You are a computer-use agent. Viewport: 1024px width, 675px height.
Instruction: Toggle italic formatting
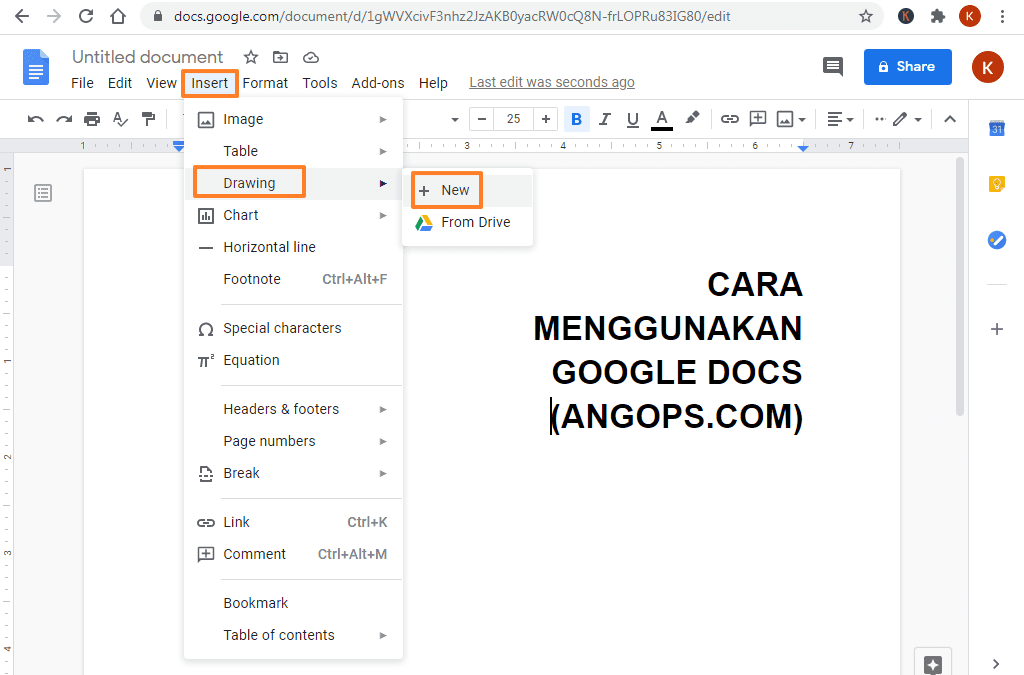click(605, 118)
